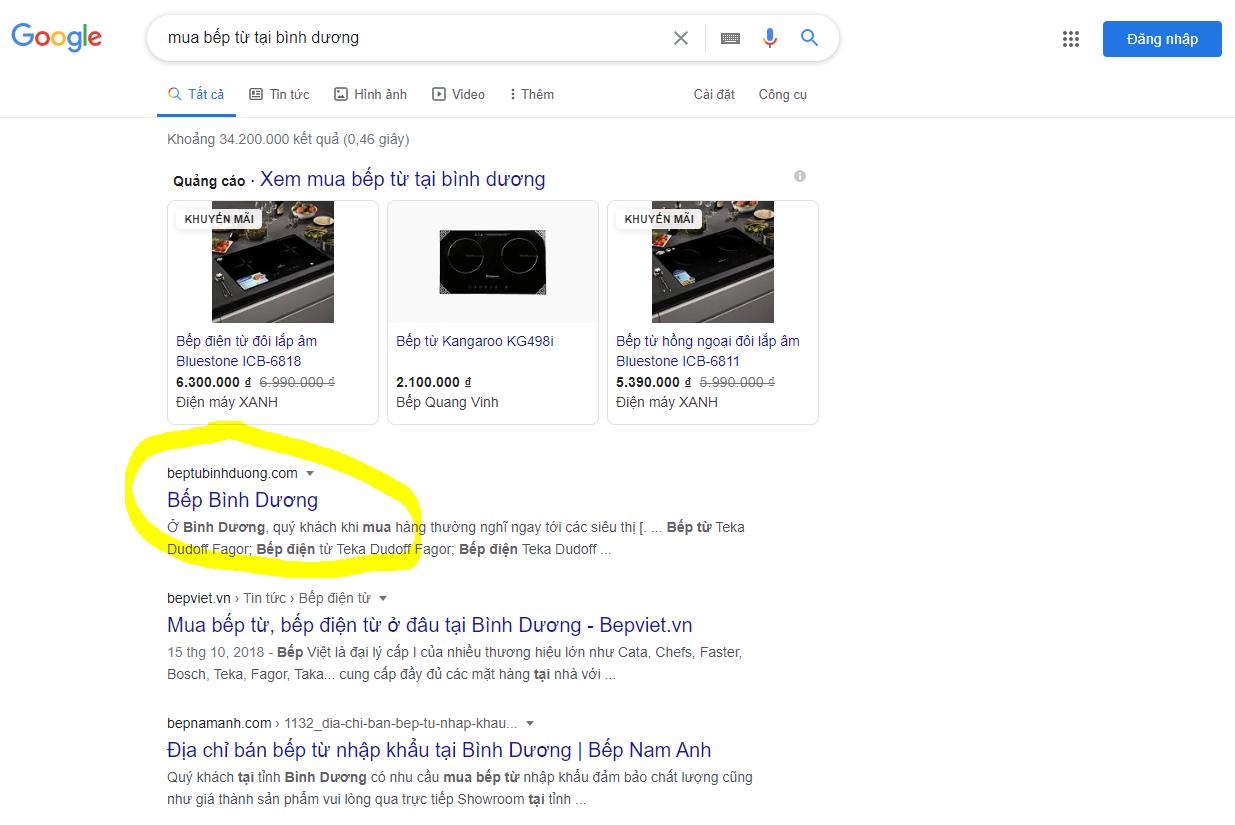1235x825 pixels.
Task: Click the blue search magnifier icon
Action: 809,38
